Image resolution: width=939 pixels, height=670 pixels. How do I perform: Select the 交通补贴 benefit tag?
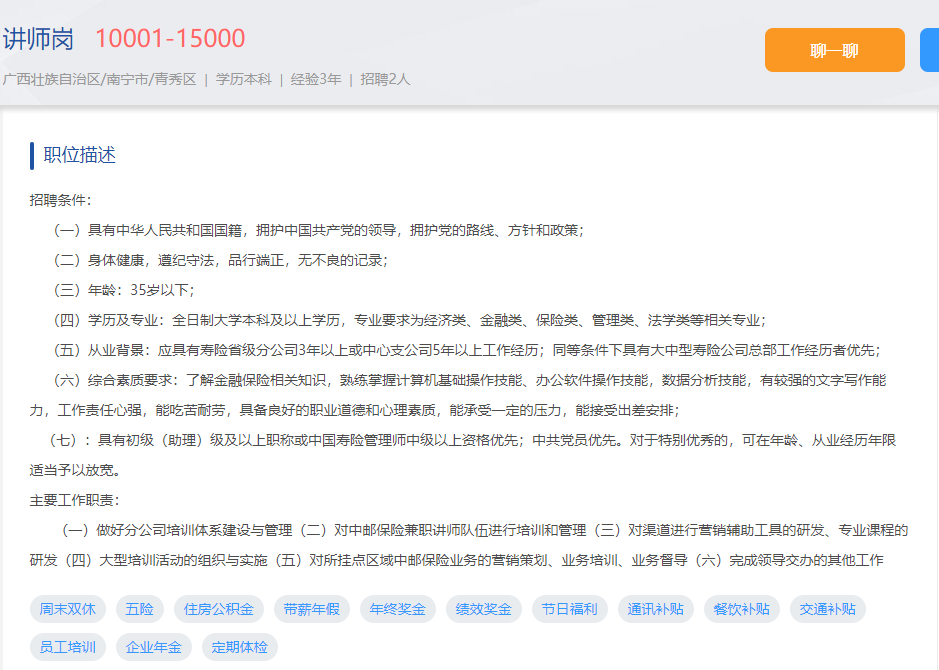(x=828, y=610)
